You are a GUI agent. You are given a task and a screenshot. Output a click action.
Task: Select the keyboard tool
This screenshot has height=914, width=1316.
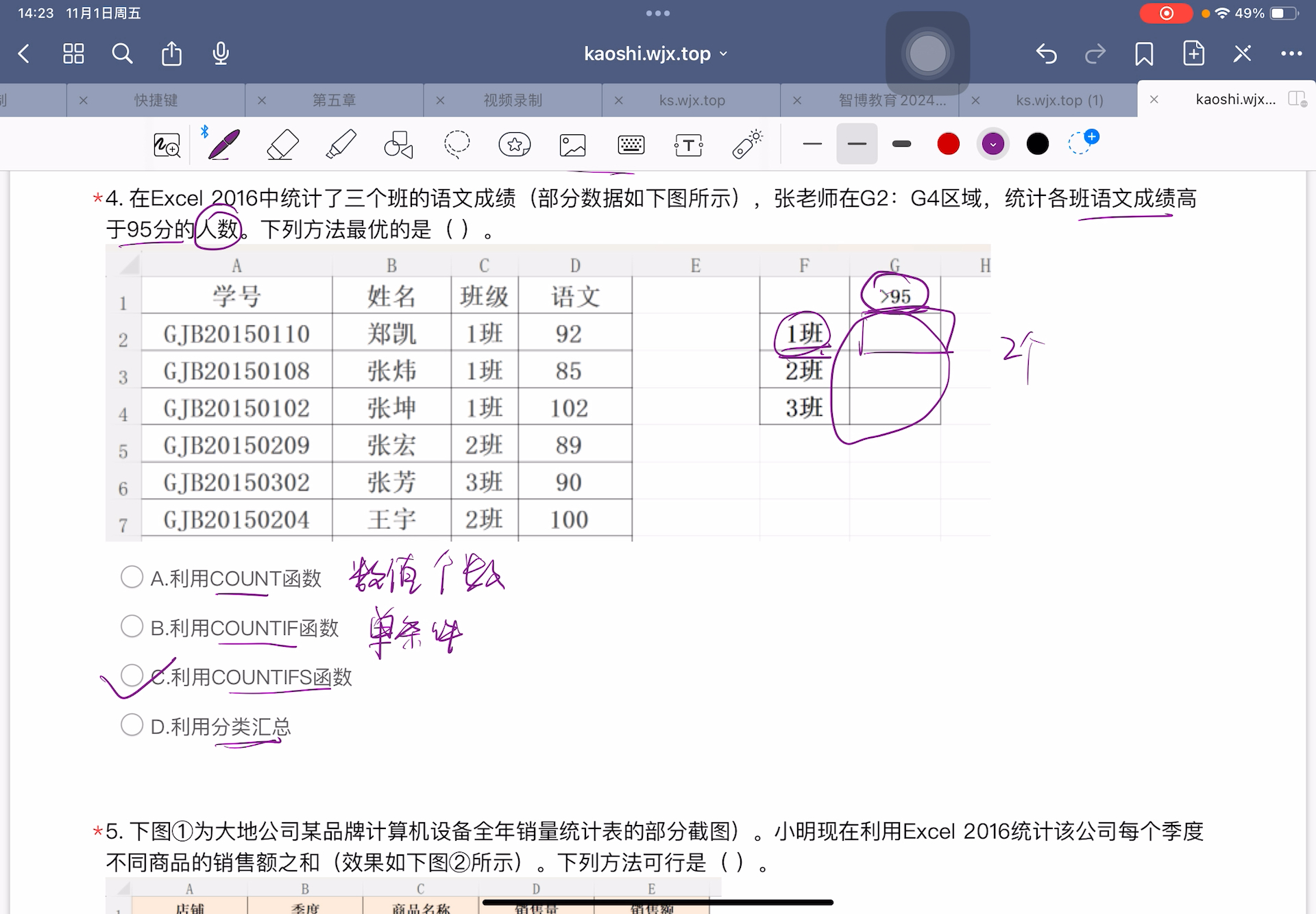click(631, 145)
